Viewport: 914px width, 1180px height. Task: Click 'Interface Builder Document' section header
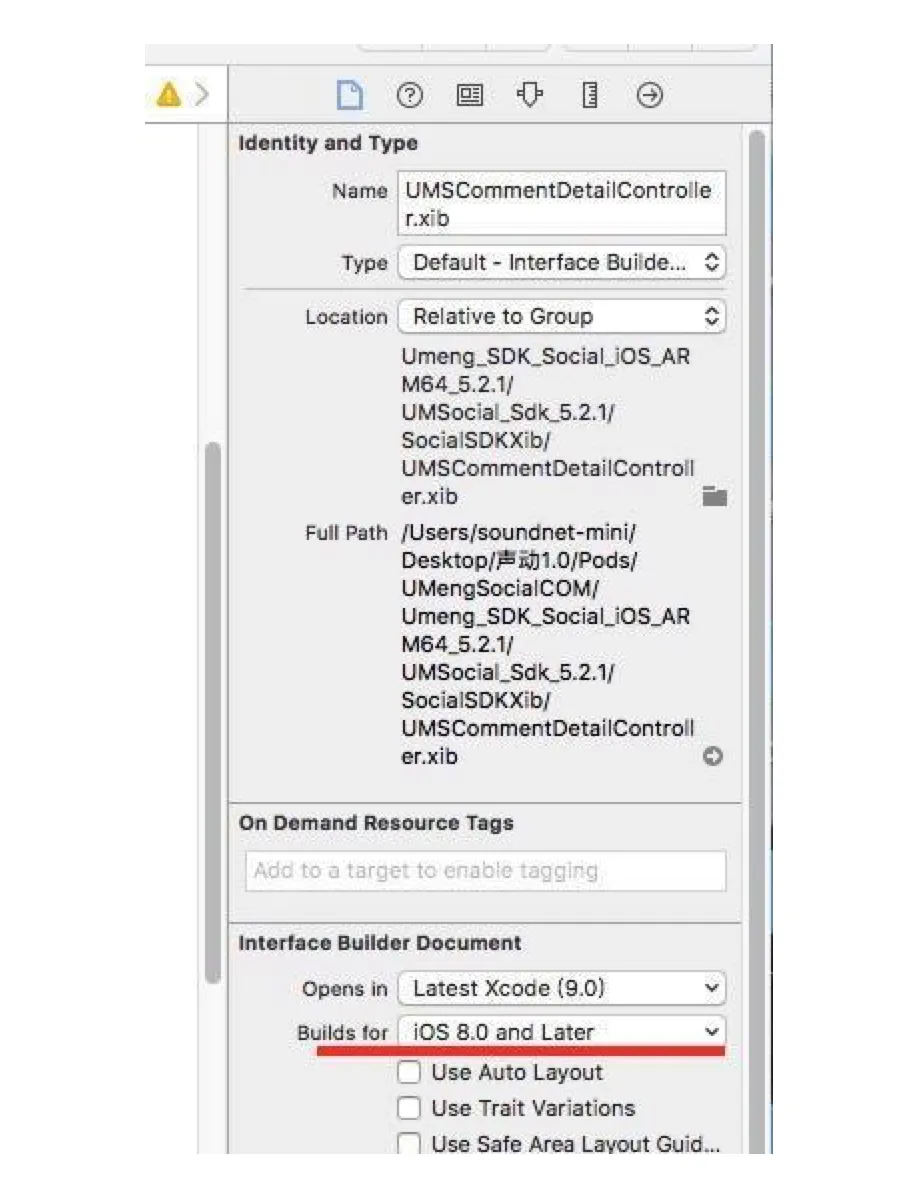point(380,943)
